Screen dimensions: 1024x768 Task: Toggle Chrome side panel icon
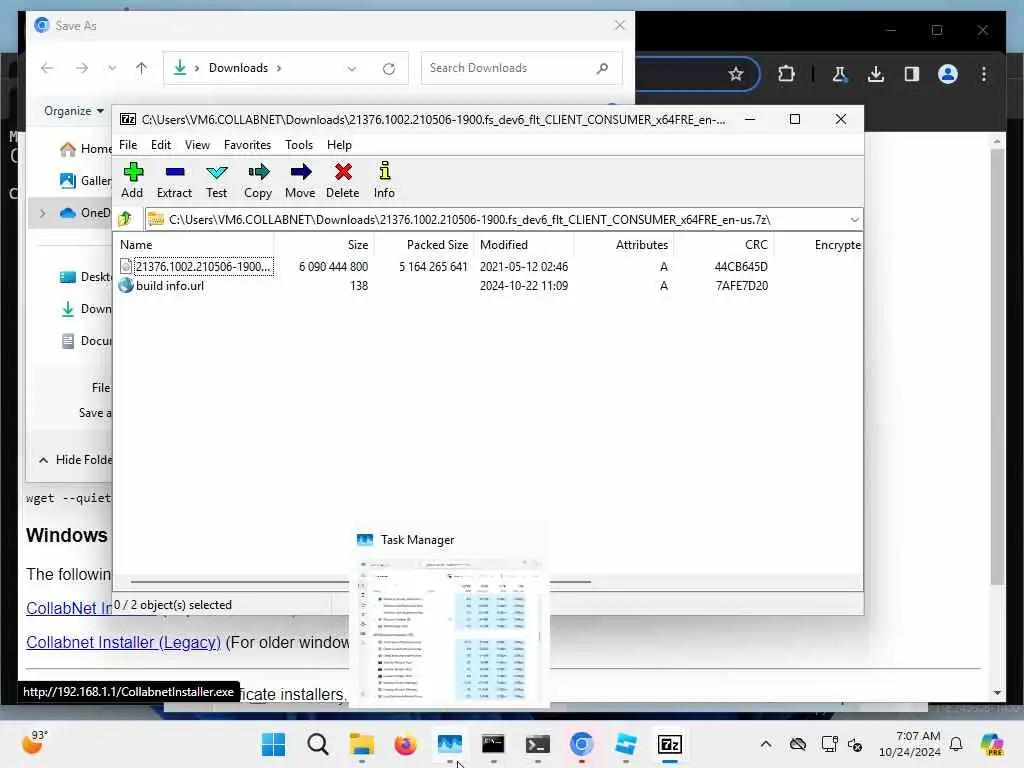click(912, 74)
